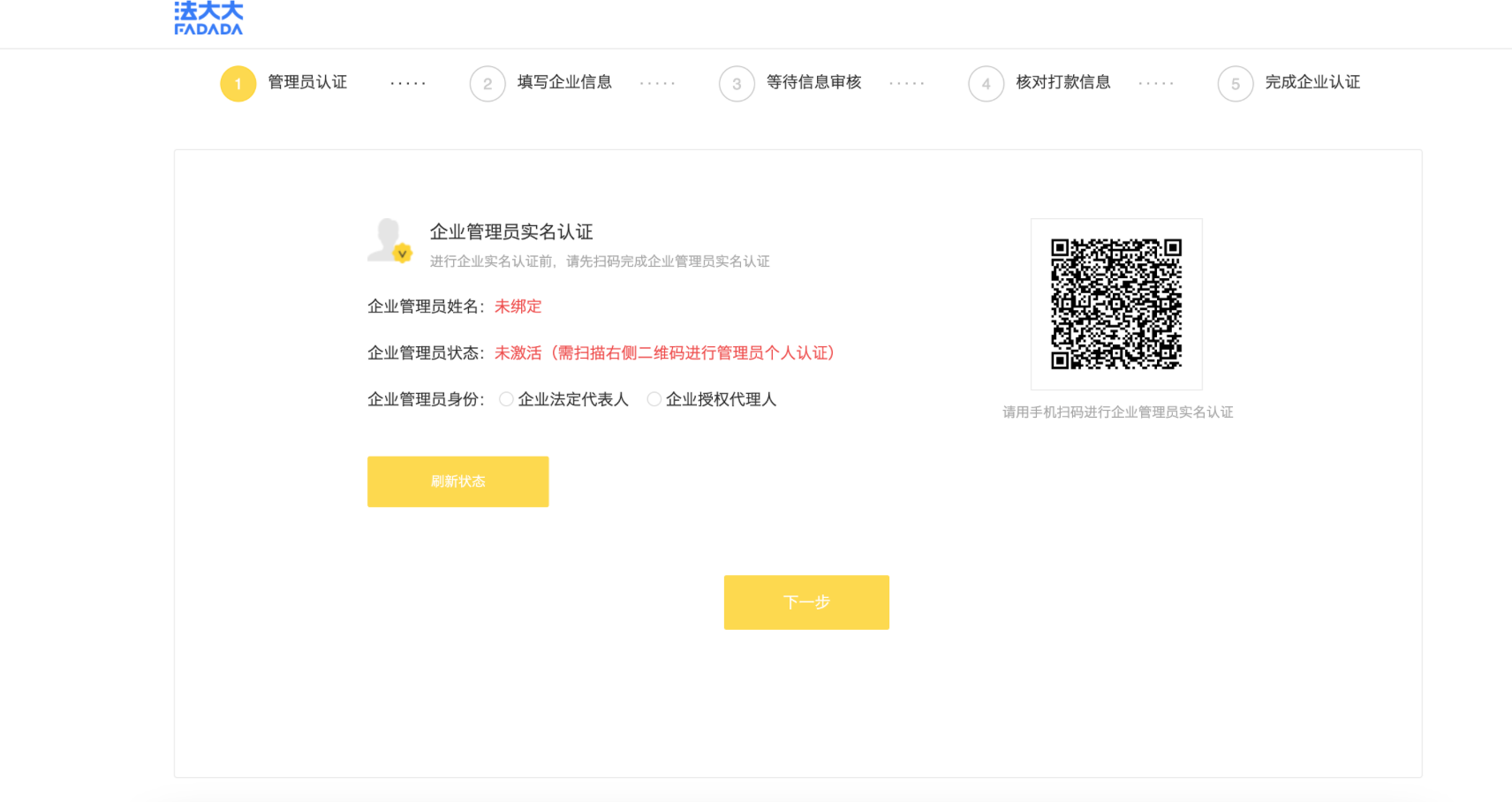Click the step 4 circle icon
The height and width of the screenshot is (802, 1512).
click(x=986, y=84)
